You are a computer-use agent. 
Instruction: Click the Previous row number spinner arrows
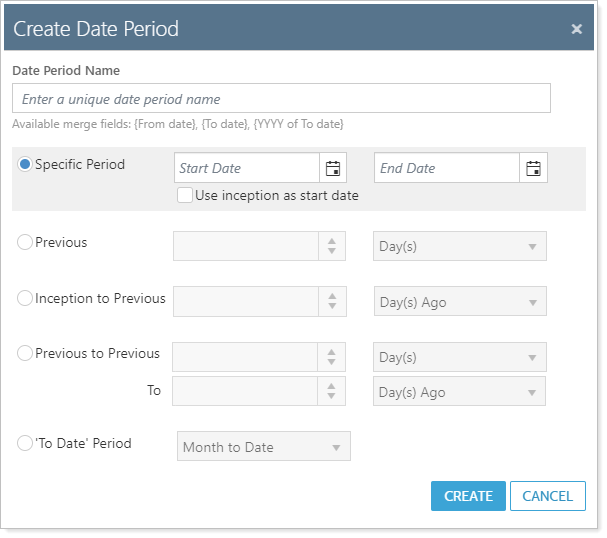point(332,246)
